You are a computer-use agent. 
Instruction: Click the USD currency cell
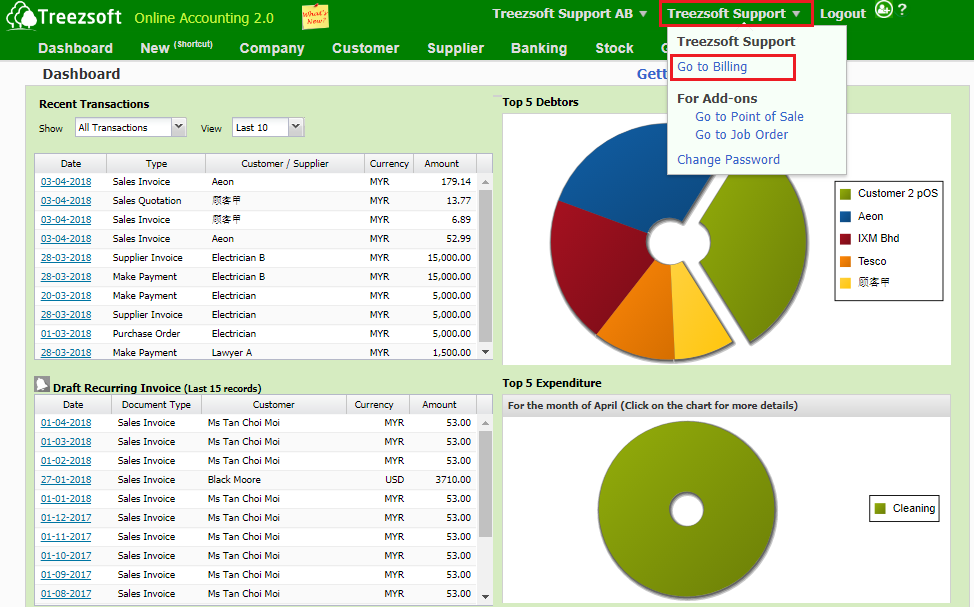coord(394,480)
